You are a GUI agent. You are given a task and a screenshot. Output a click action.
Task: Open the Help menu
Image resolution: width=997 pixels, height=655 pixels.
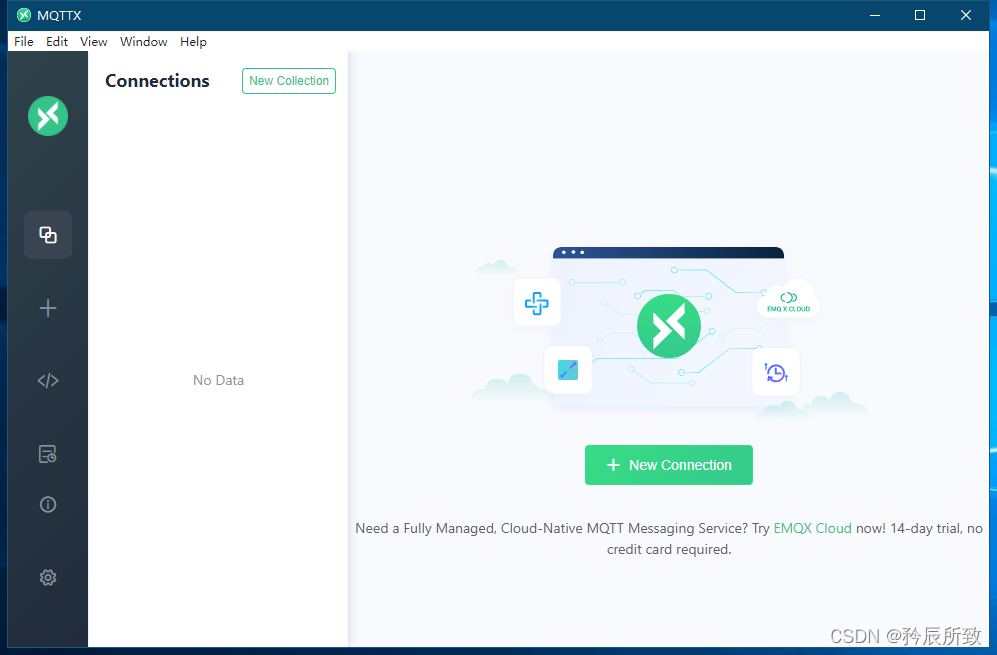193,41
